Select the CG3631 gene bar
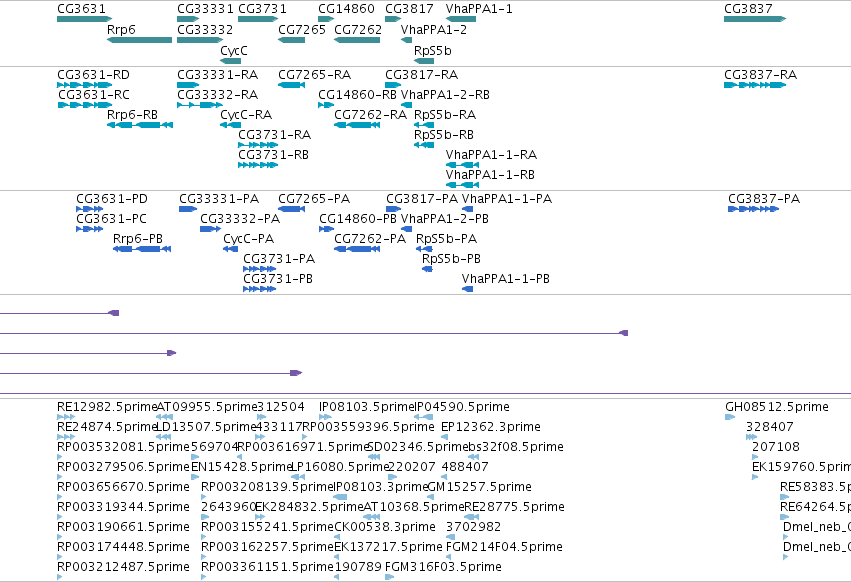 coord(84,19)
